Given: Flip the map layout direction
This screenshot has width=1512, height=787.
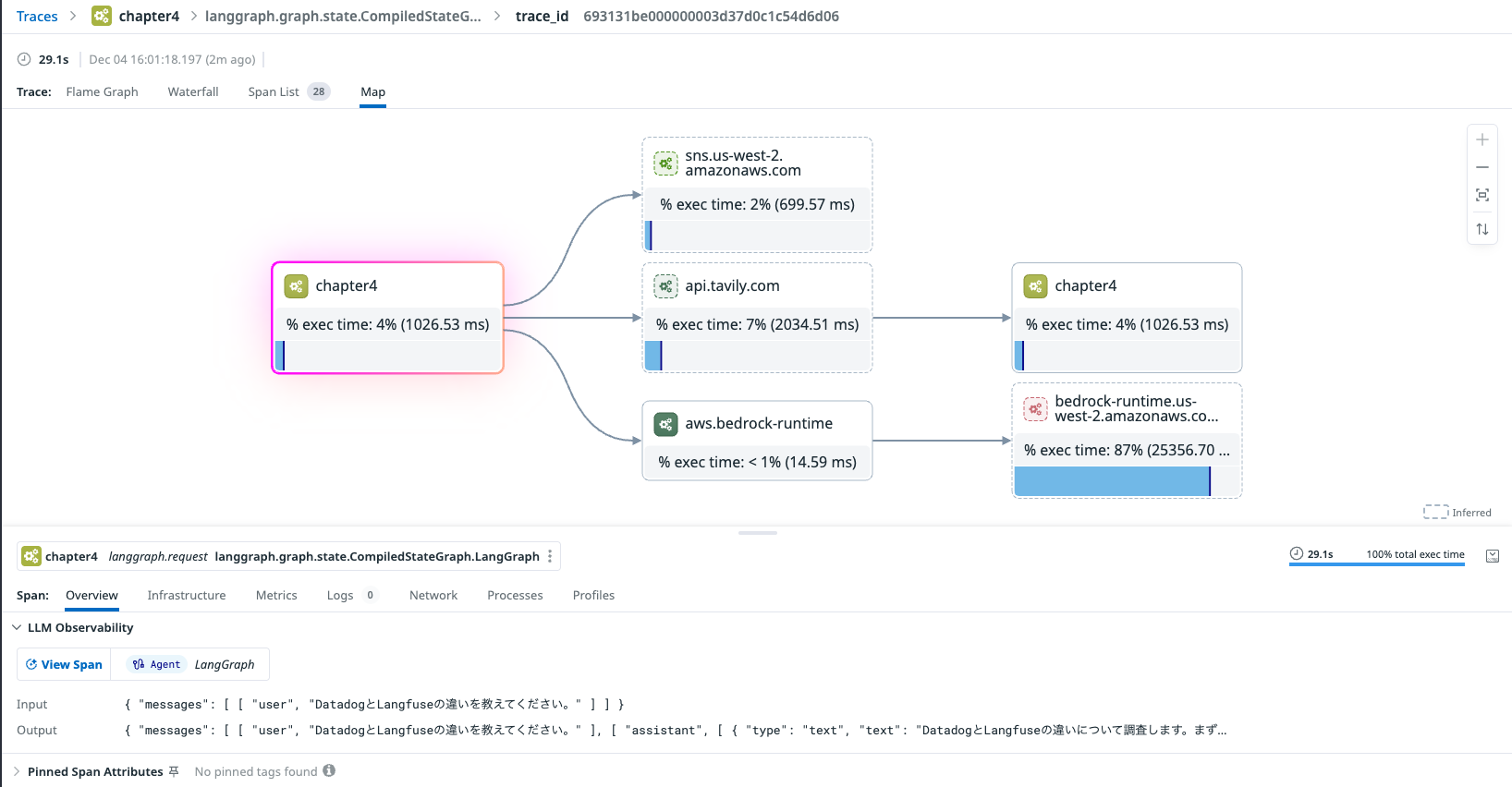Looking at the screenshot, I should tap(1482, 229).
